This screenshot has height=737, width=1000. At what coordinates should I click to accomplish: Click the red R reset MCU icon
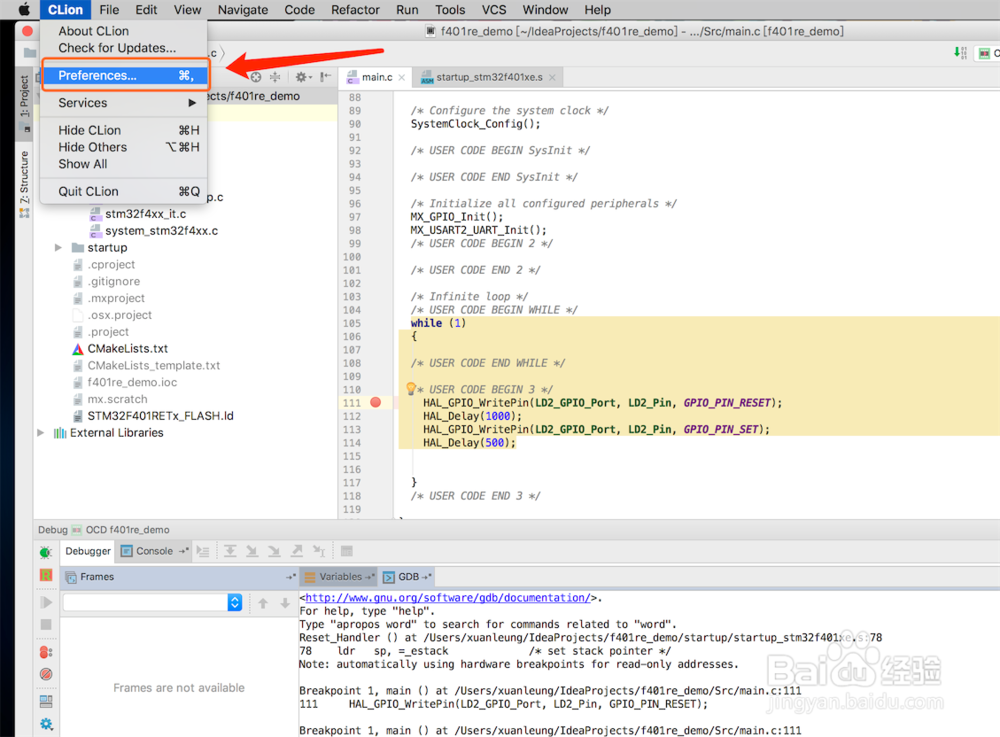[x=46, y=575]
